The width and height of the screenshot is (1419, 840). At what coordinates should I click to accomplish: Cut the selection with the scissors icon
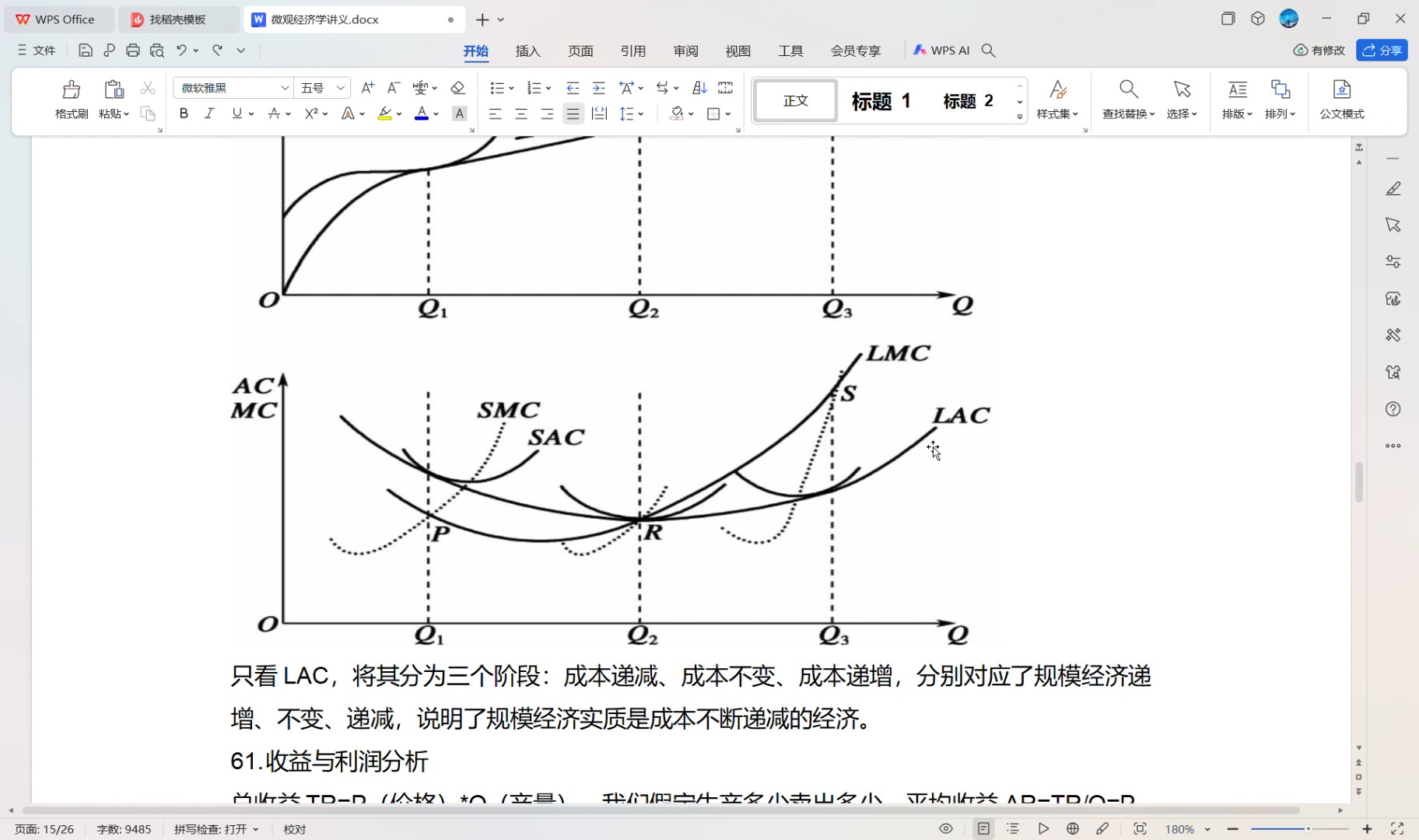click(148, 87)
